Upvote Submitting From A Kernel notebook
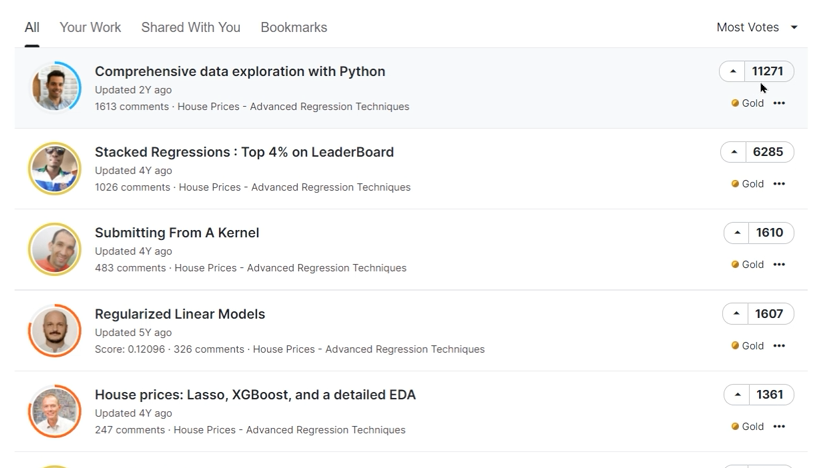Screen dimensions: 825x468 737,233
